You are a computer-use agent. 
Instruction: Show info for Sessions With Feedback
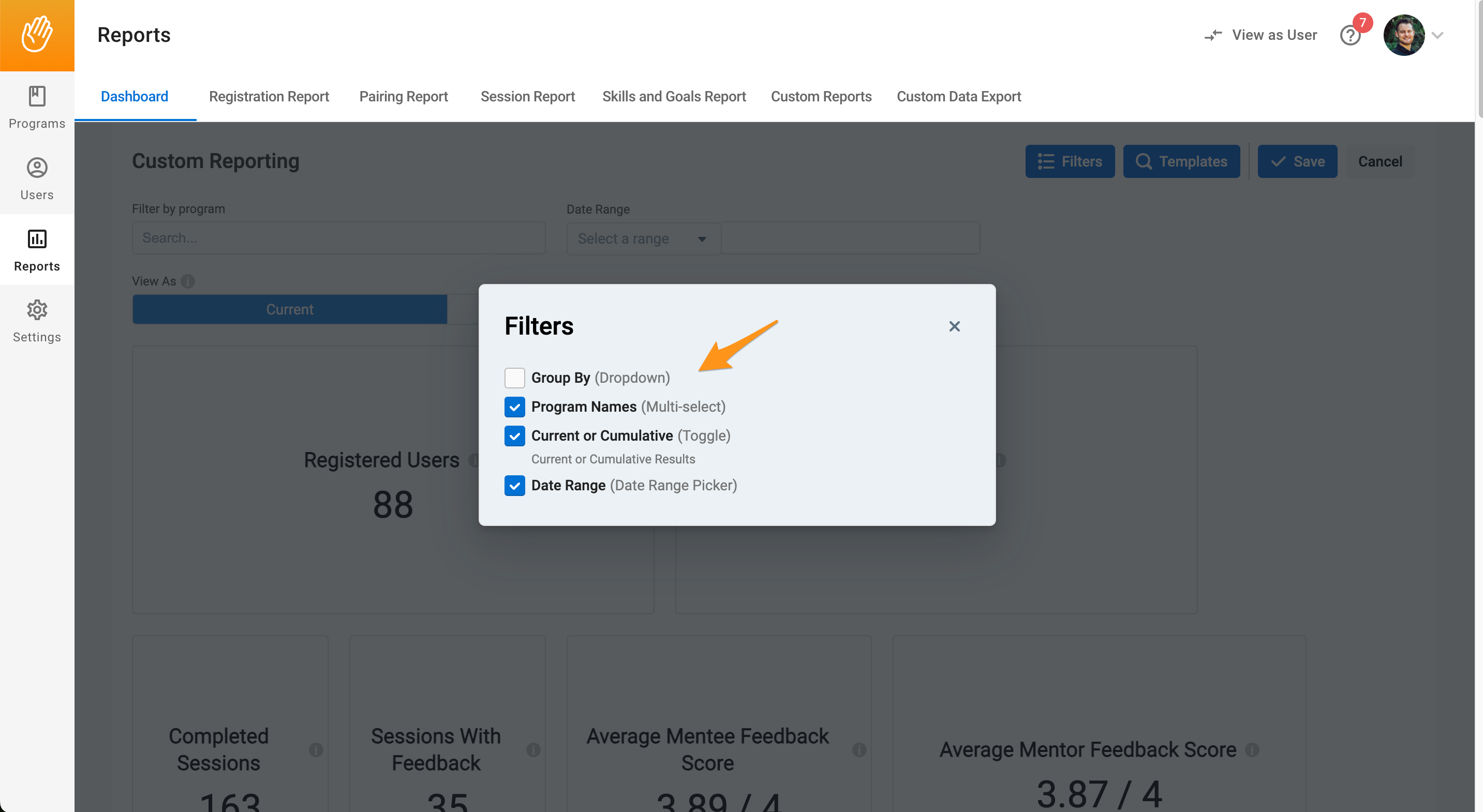point(533,750)
